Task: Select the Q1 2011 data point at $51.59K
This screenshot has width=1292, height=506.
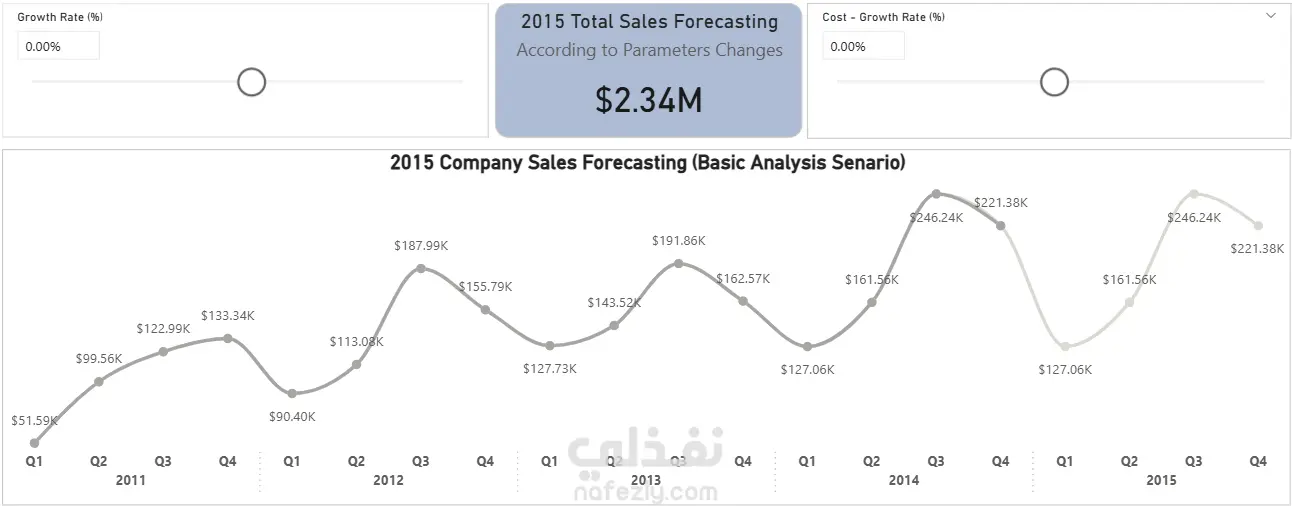Action: coord(34,442)
